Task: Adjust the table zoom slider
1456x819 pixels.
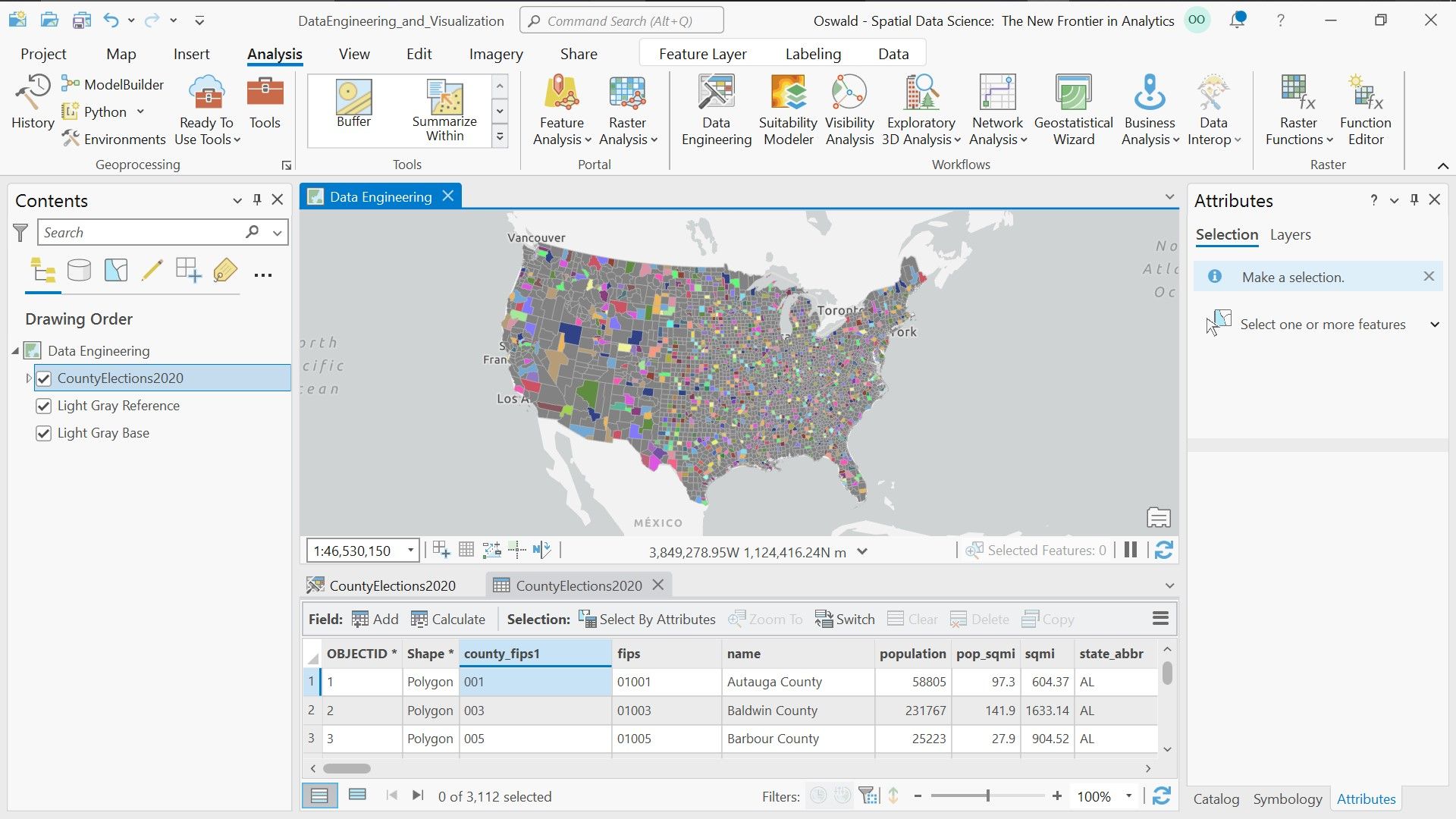Action: (x=987, y=796)
